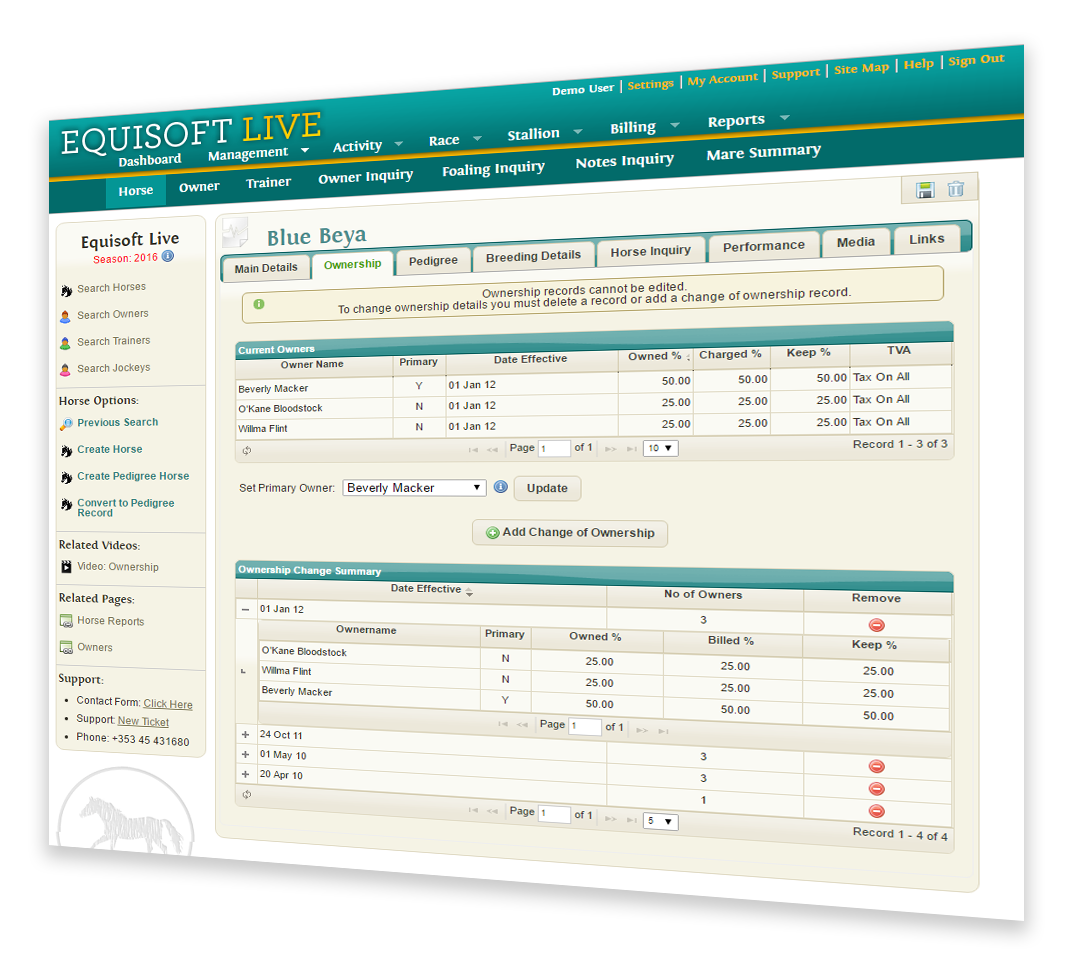Click Add Change of Ownership button
The width and height of the screenshot is (1073, 965).
click(x=570, y=532)
